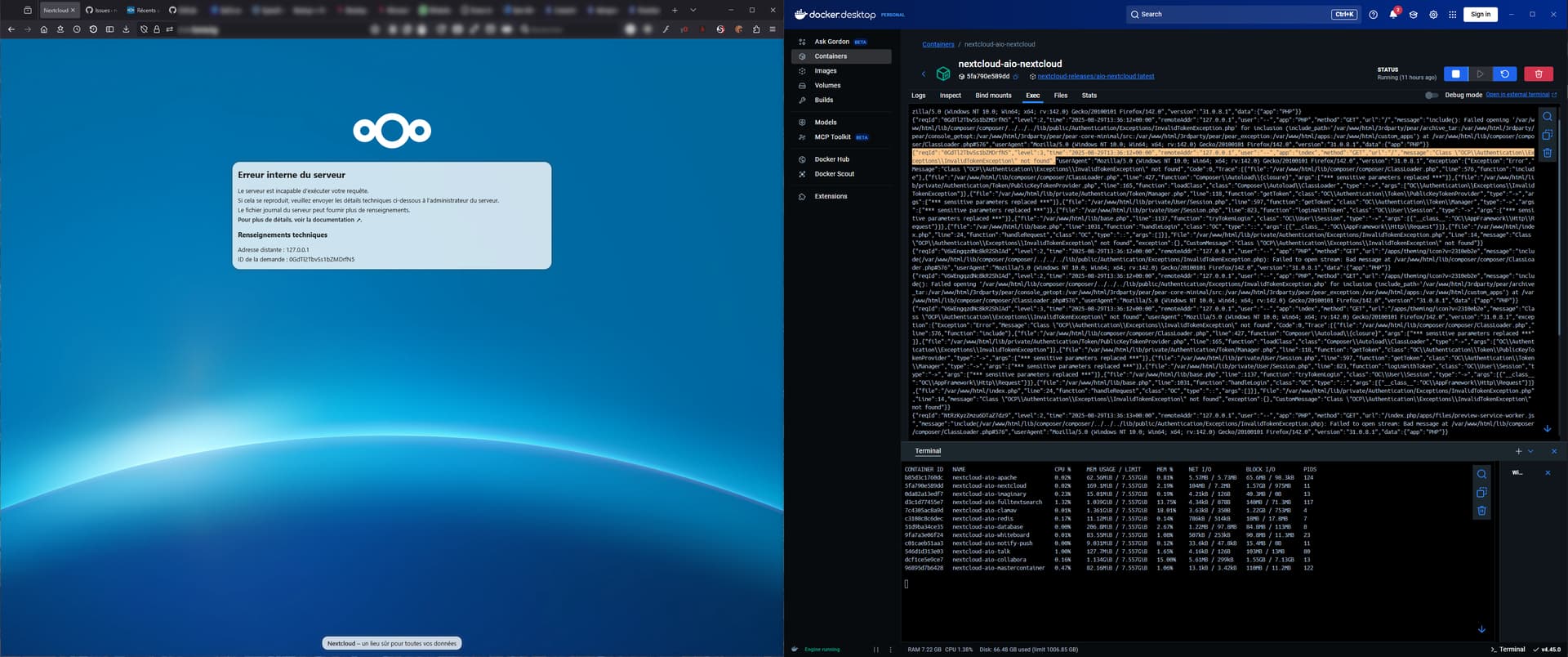Go back with the arrow beside container name
This screenshot has width=1568, height=657.
click(x=924, y=74)
